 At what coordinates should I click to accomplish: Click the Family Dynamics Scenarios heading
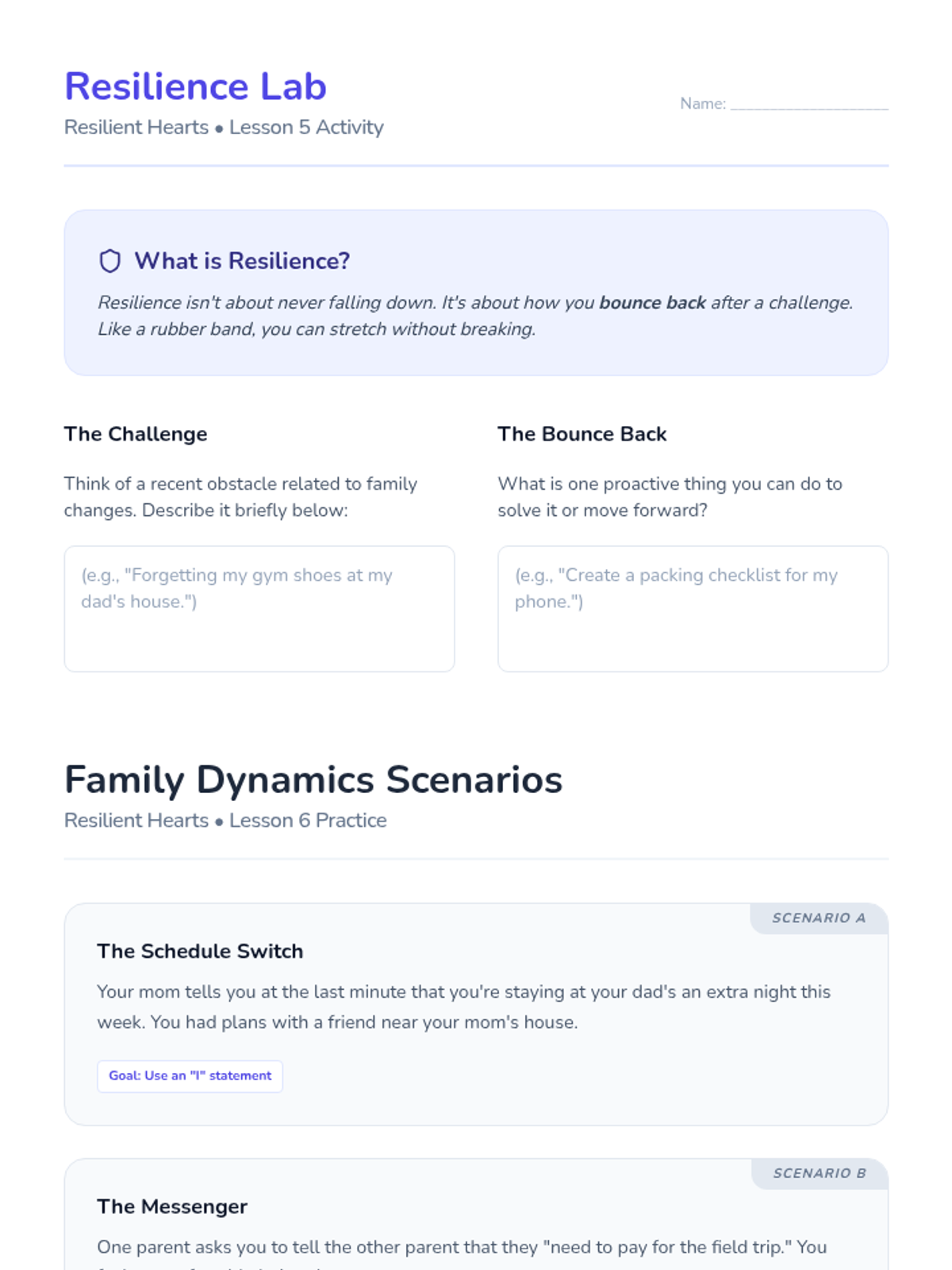click(x=313, y=779)
